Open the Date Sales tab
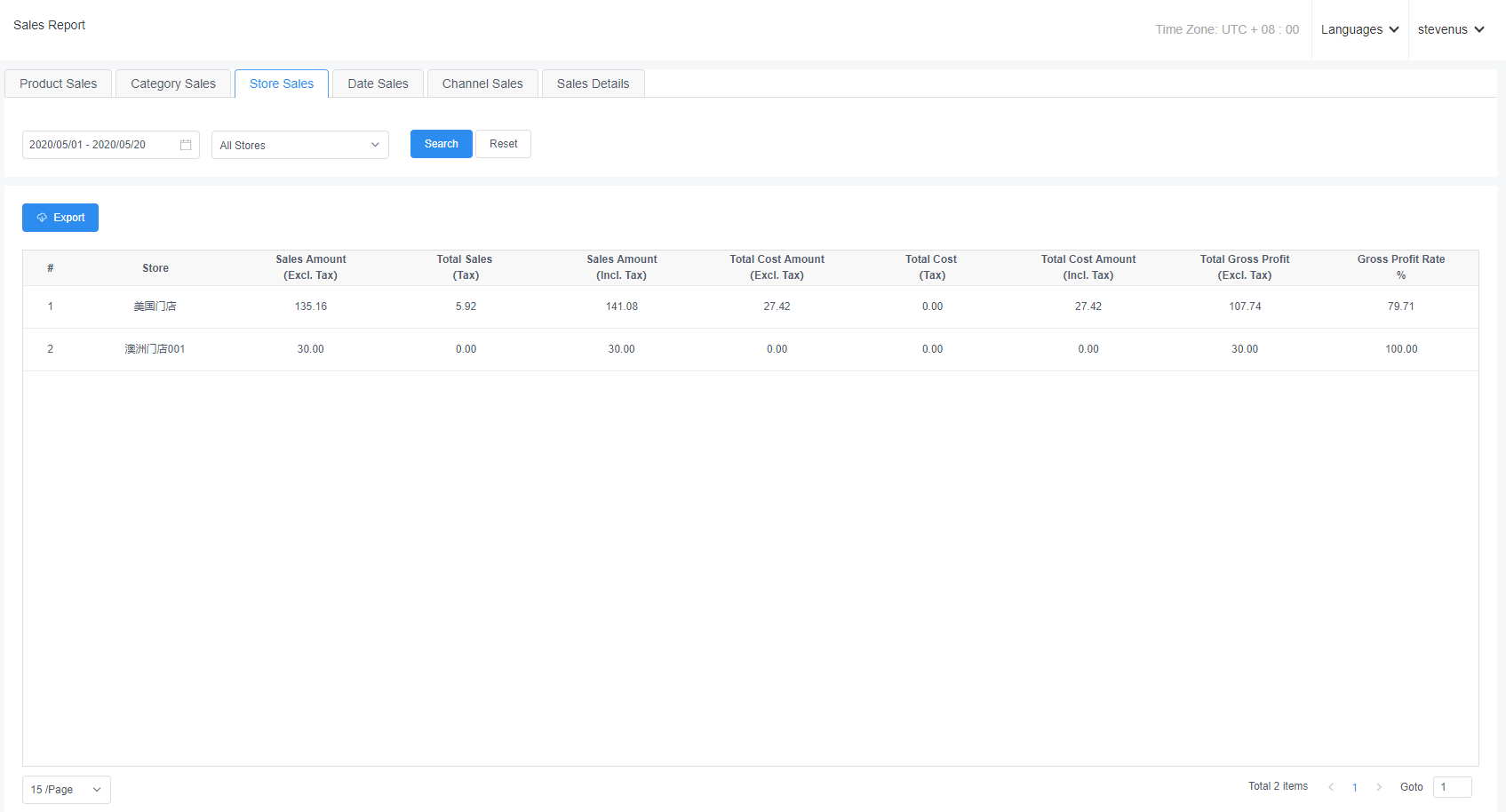 [378, 84]
